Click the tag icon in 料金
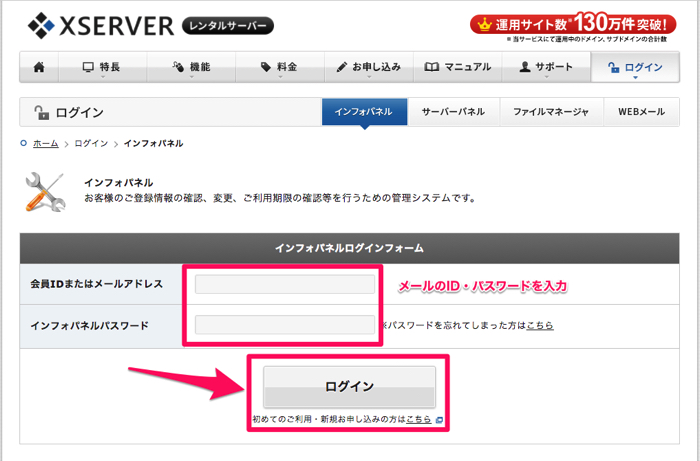Viewport: 700px width, 461px height. point(266,67)
